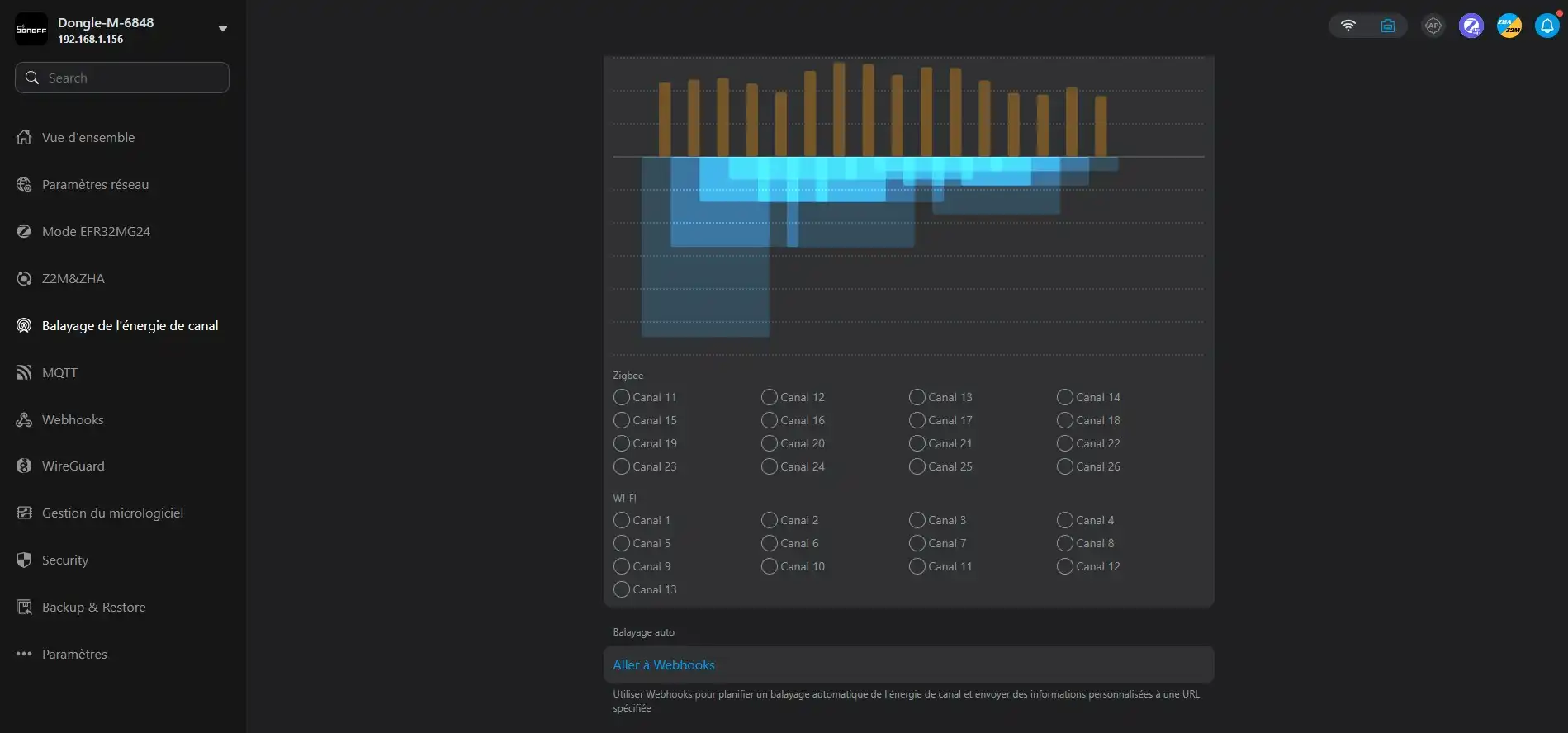The width and height of the screenshot is (1568, 733).
Task: Select Zigbee Canal 11 radio button
Action: tap(622, 397)
